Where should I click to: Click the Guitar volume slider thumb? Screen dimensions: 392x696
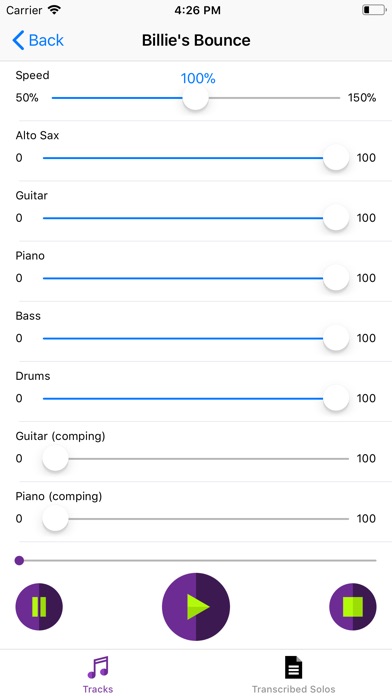336,218
